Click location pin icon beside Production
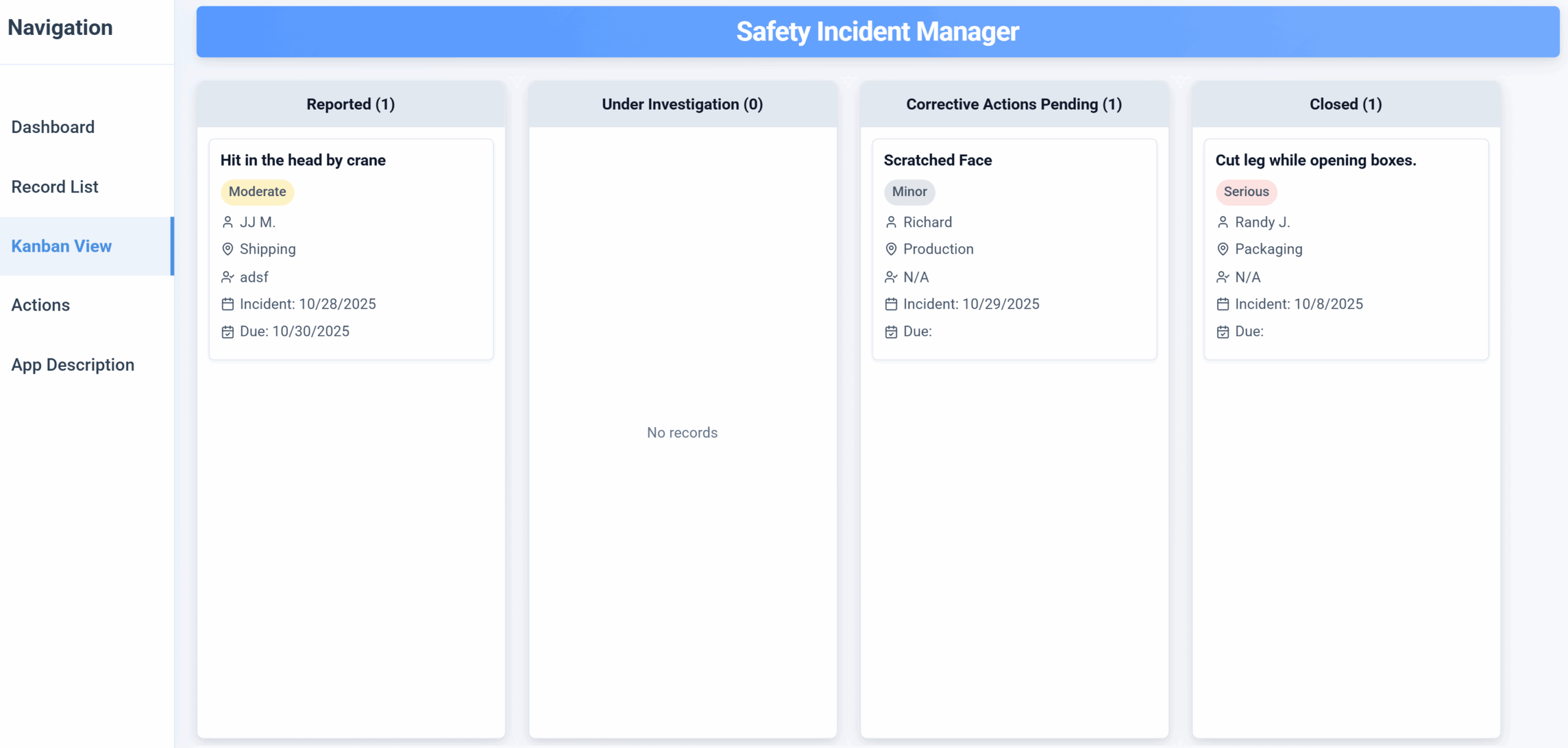 pos(891,249)
